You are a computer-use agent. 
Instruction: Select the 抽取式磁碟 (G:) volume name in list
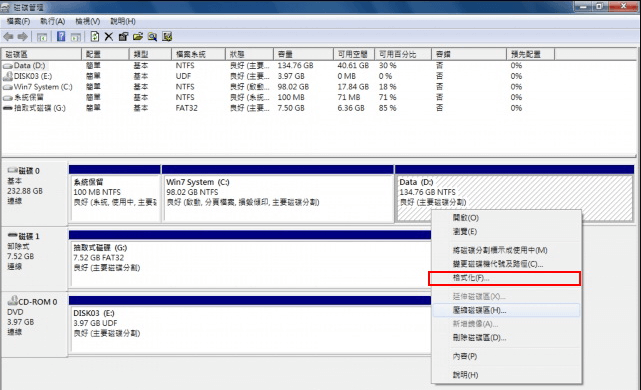coord(40,108)
